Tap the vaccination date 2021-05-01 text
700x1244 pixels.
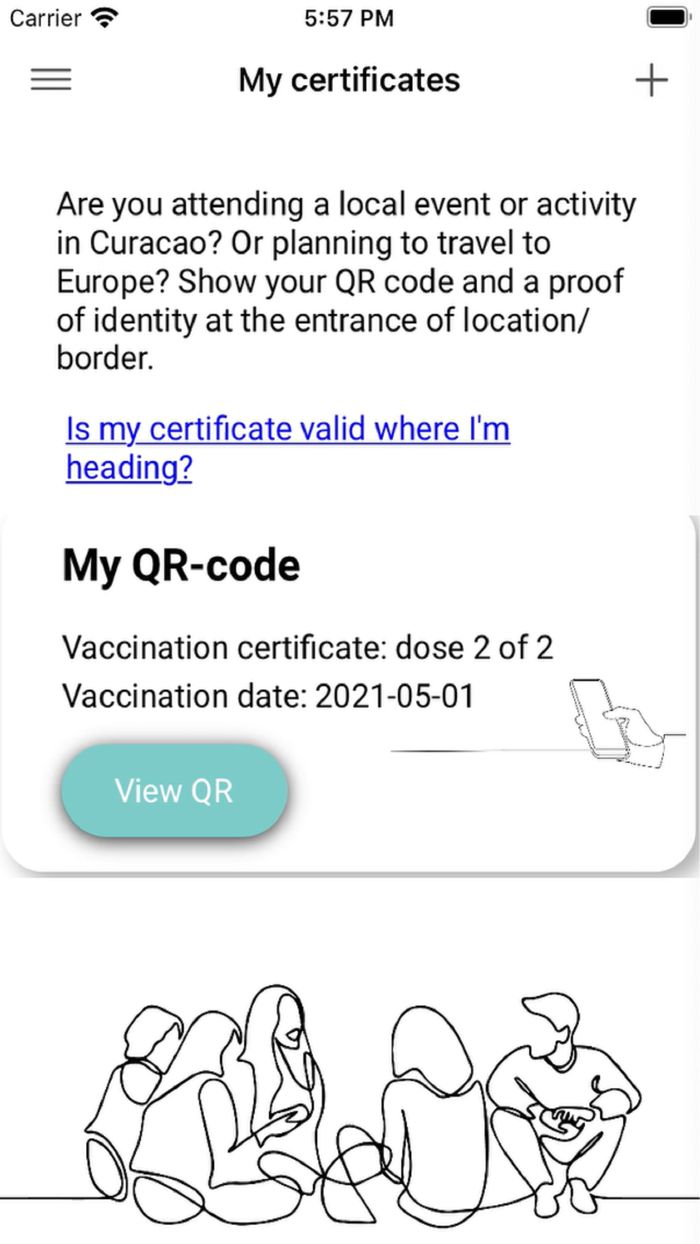tap(268, 696)
